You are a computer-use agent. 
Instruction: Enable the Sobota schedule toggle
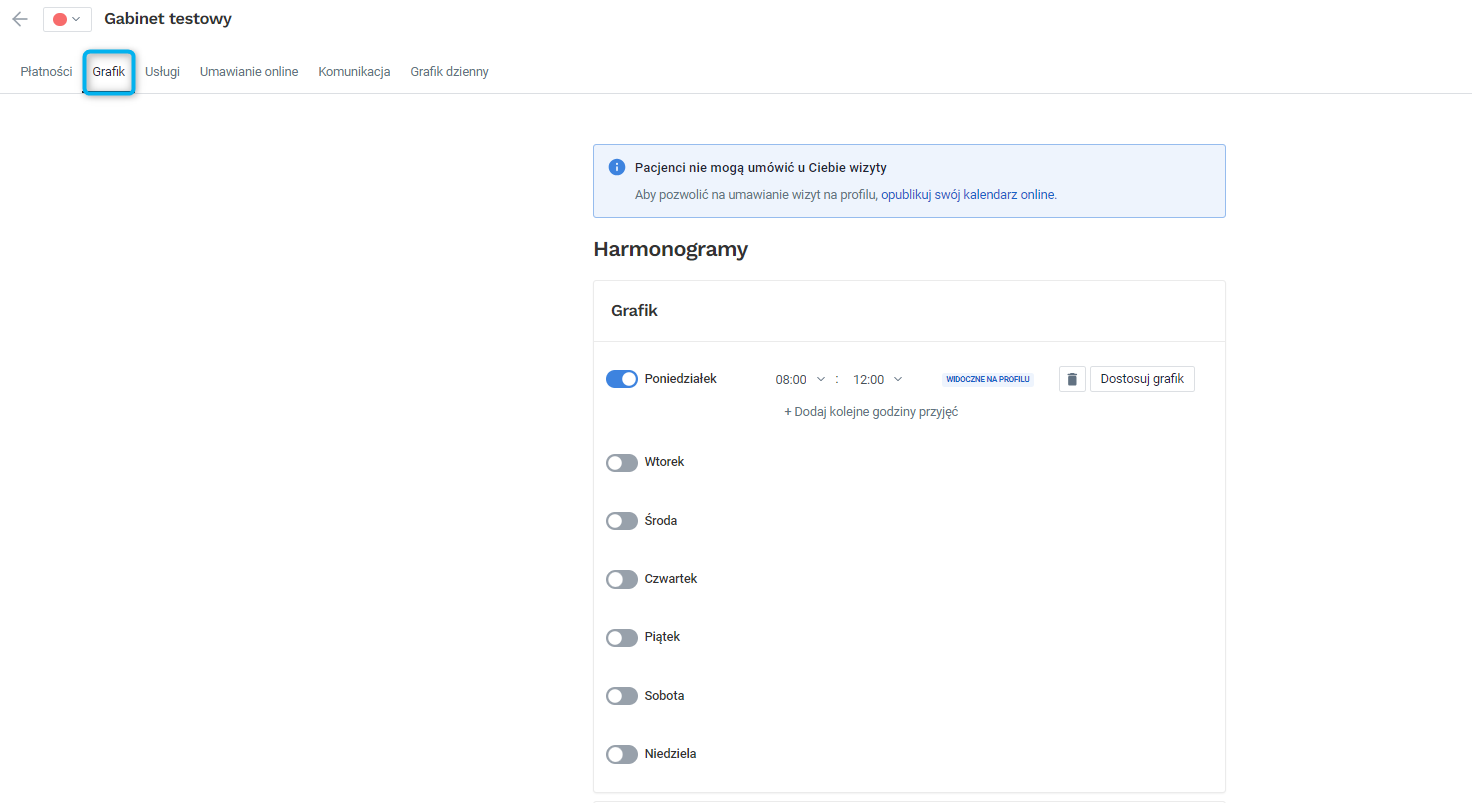621,695
